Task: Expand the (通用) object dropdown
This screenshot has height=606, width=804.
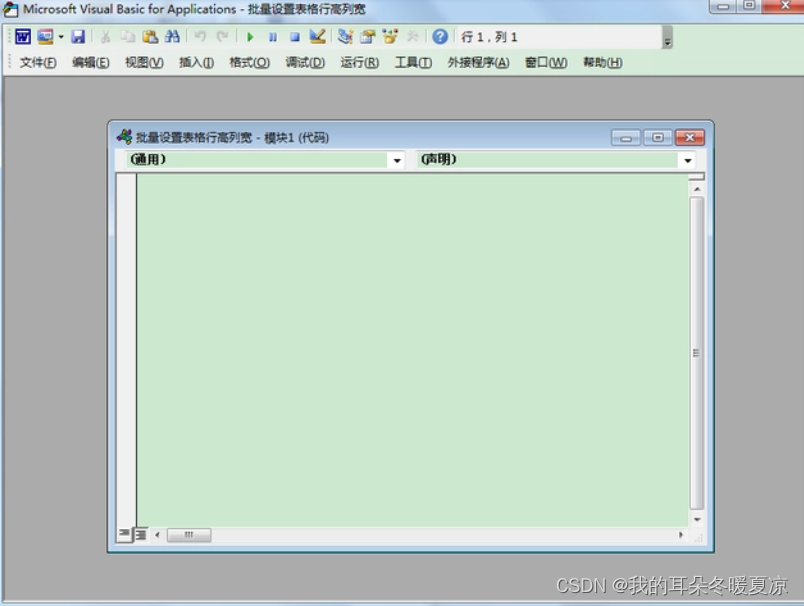Action: coord(397,160)
